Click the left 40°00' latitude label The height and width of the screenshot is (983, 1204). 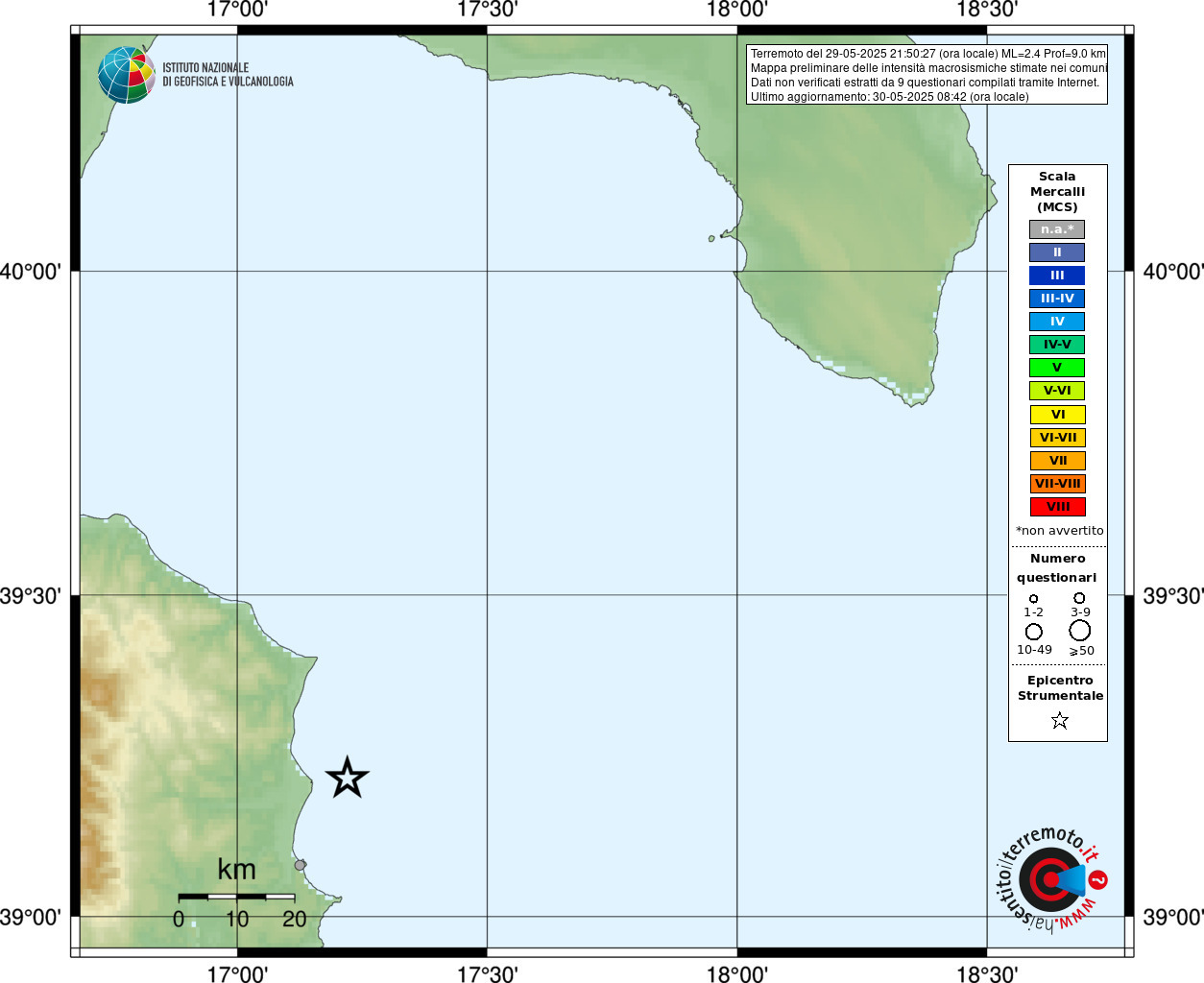[x=31, y=272]
